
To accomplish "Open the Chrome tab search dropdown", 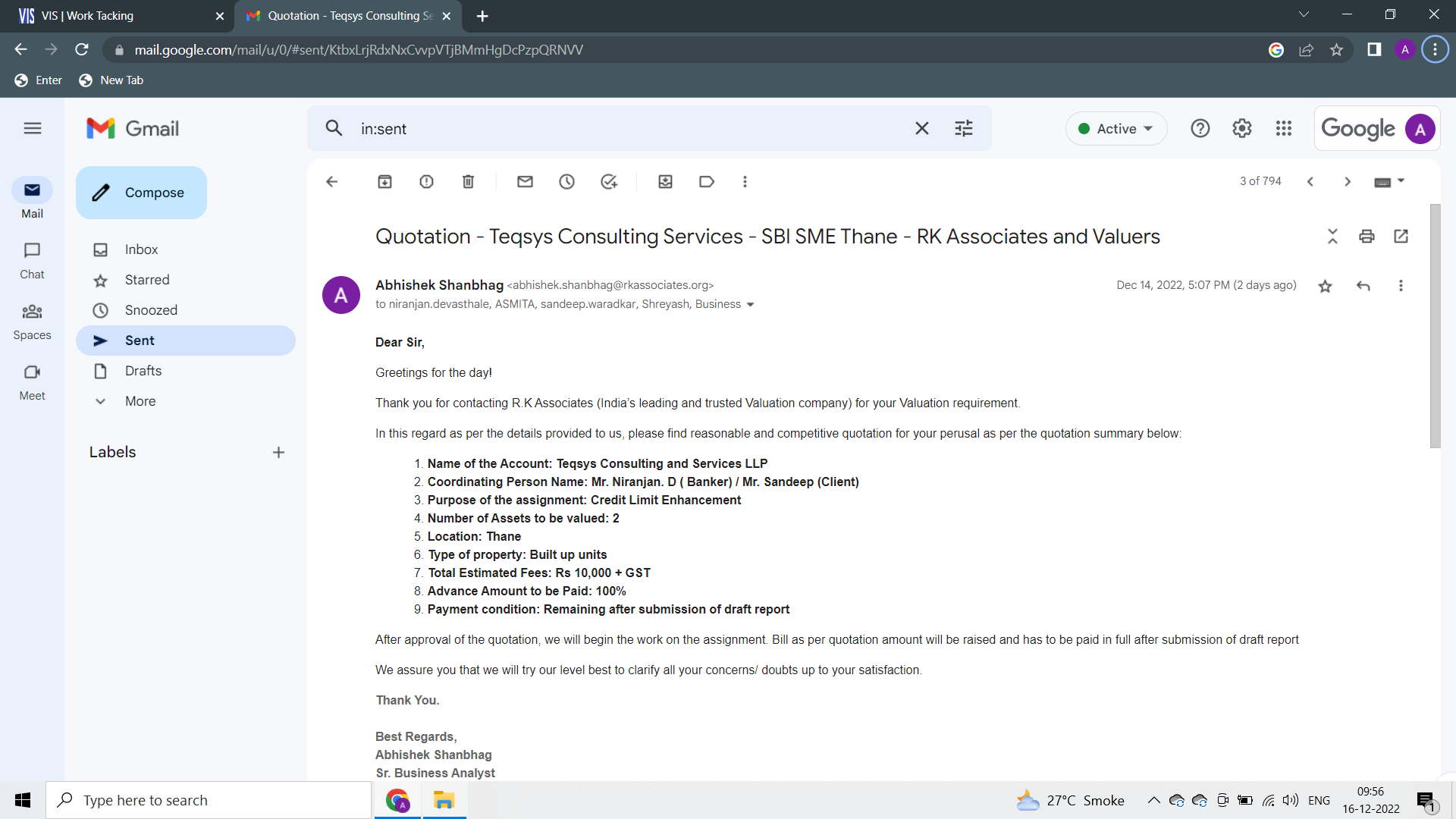I will pyautogui.click(x=1304, y=14).
